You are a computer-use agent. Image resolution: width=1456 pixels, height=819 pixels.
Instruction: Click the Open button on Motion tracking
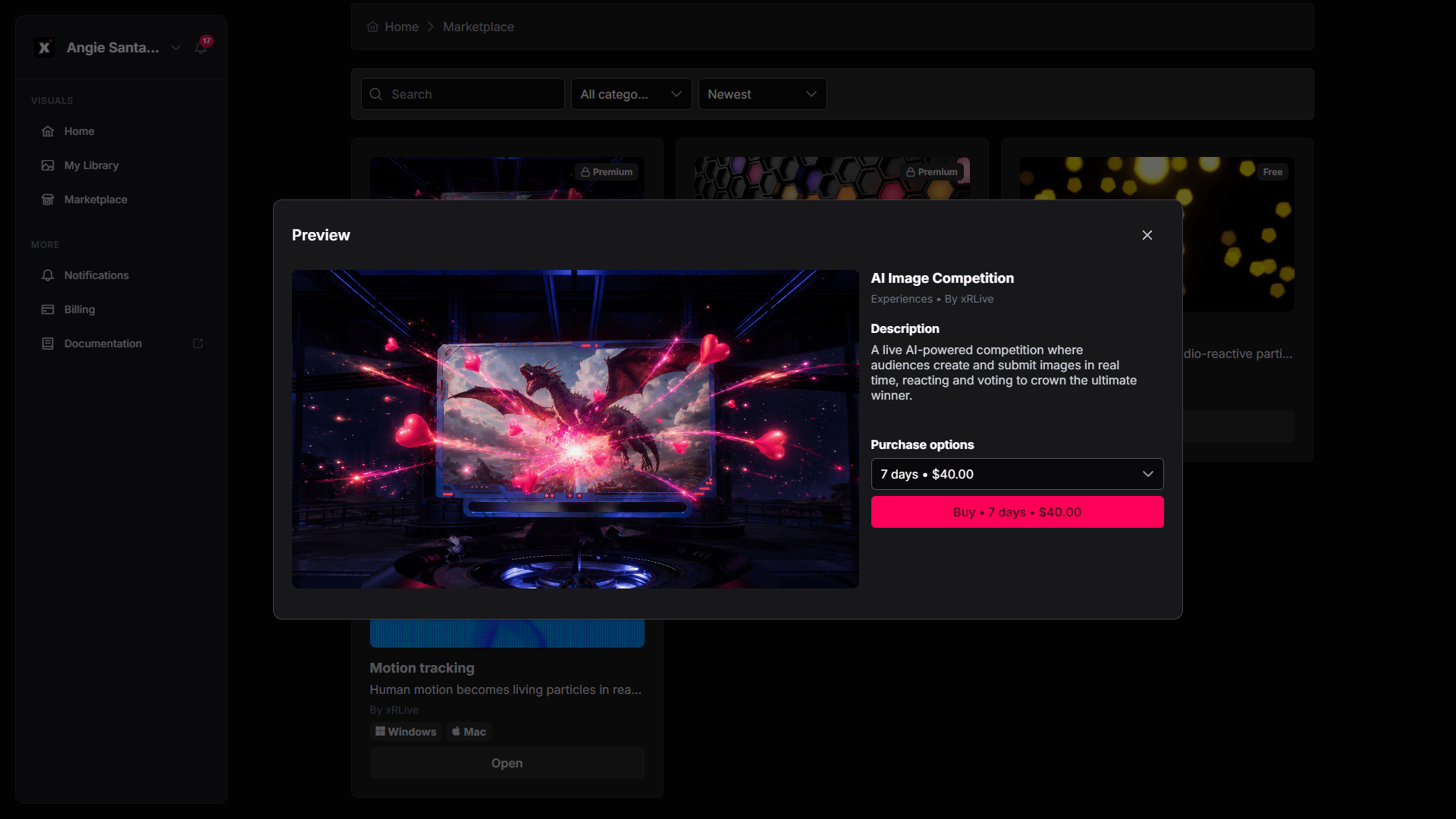coord(507,763)
